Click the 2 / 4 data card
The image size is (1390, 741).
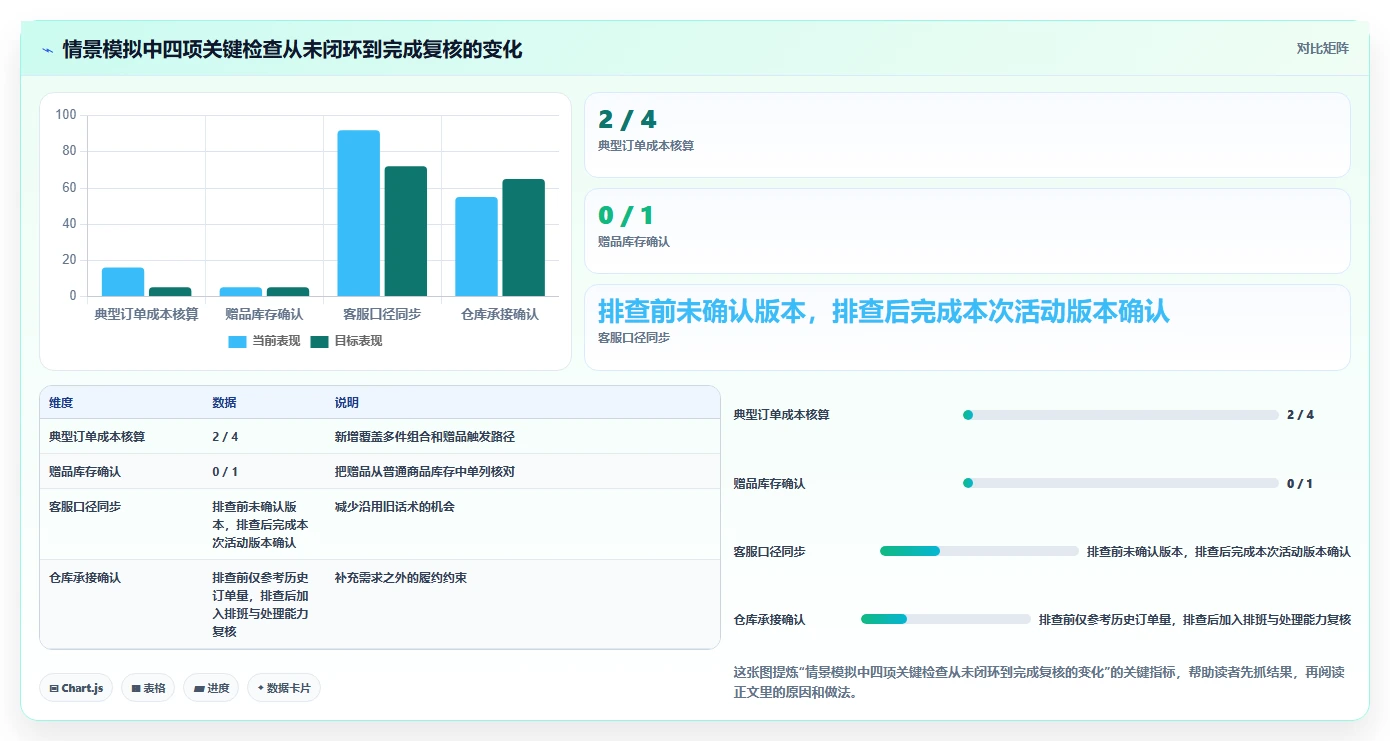pos(967,135)
